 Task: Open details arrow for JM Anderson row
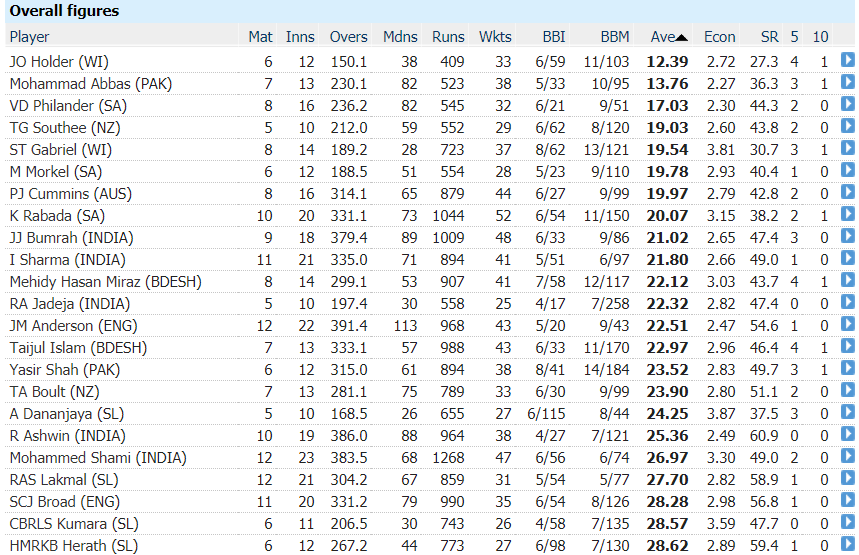[847, 324]
